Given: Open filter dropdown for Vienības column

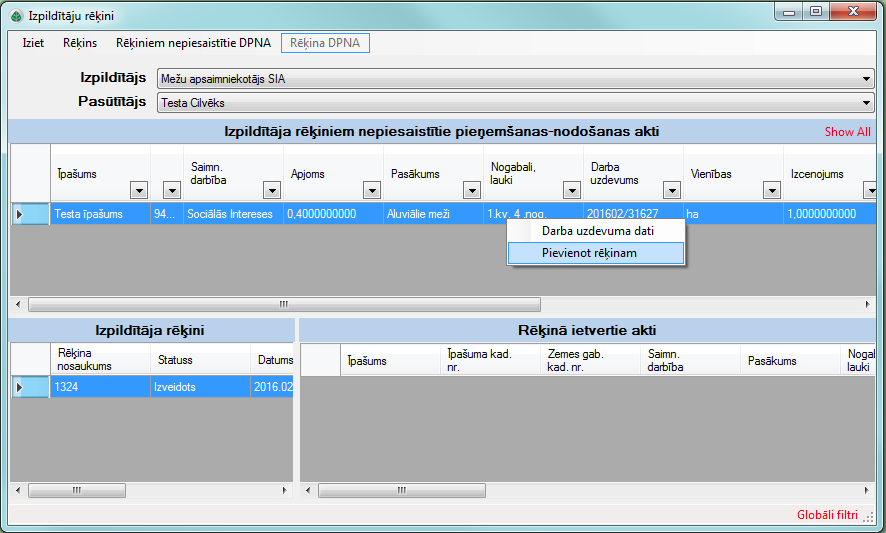Looking at the screenshot, I should pyautogui.click(x=771, y=191).
